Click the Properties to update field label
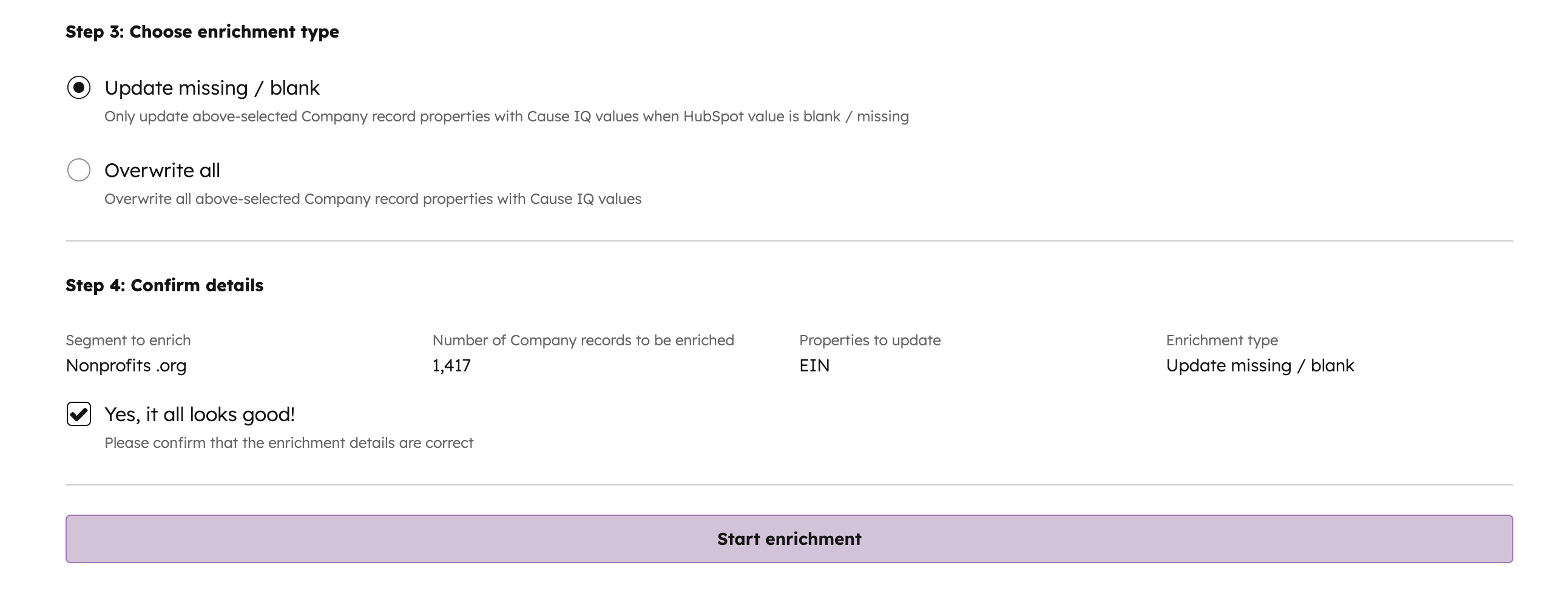This screenshot has width=1568, height=602. point(869,340)
